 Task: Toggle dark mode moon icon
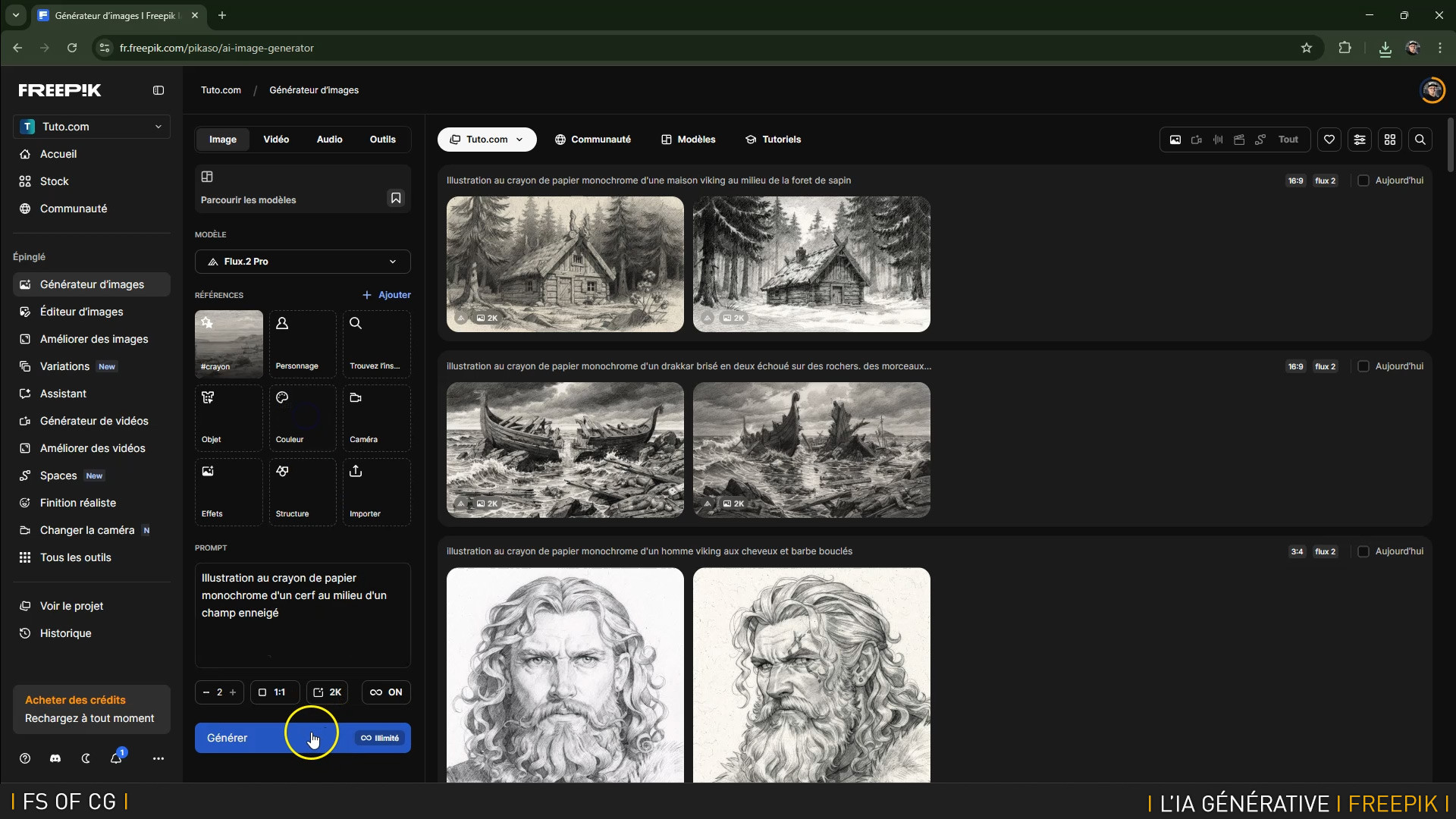pos(86,758)
